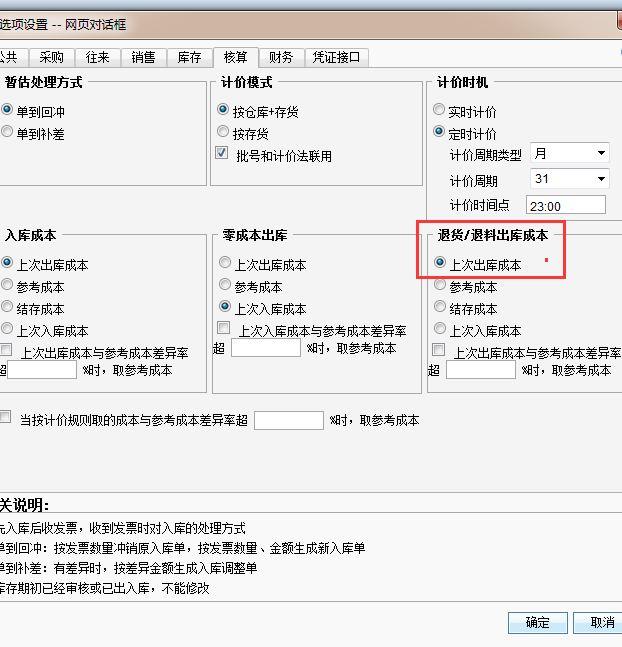
Task: Select 实时计价 radio option
Action: [x=439, y=109]
